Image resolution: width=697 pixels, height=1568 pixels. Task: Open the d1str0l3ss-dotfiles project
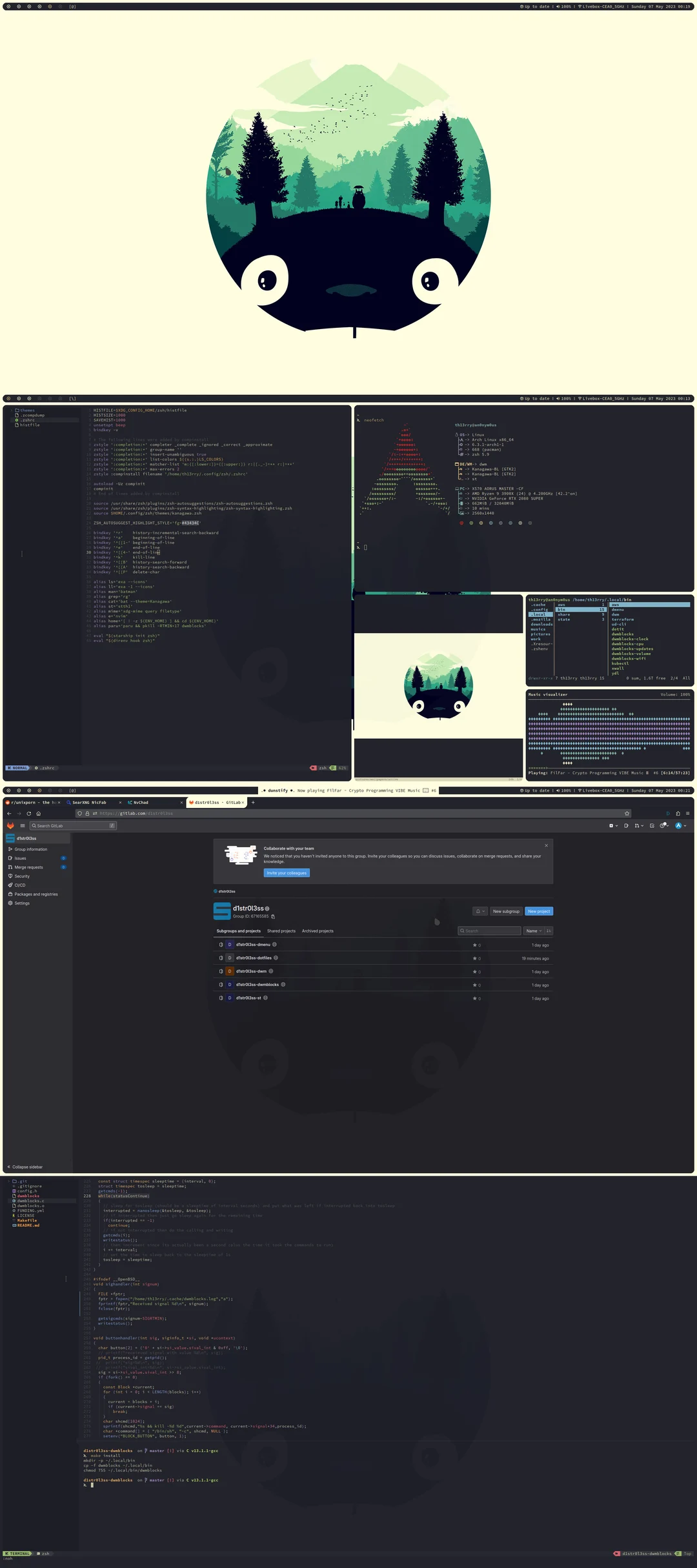coord(254,958)
